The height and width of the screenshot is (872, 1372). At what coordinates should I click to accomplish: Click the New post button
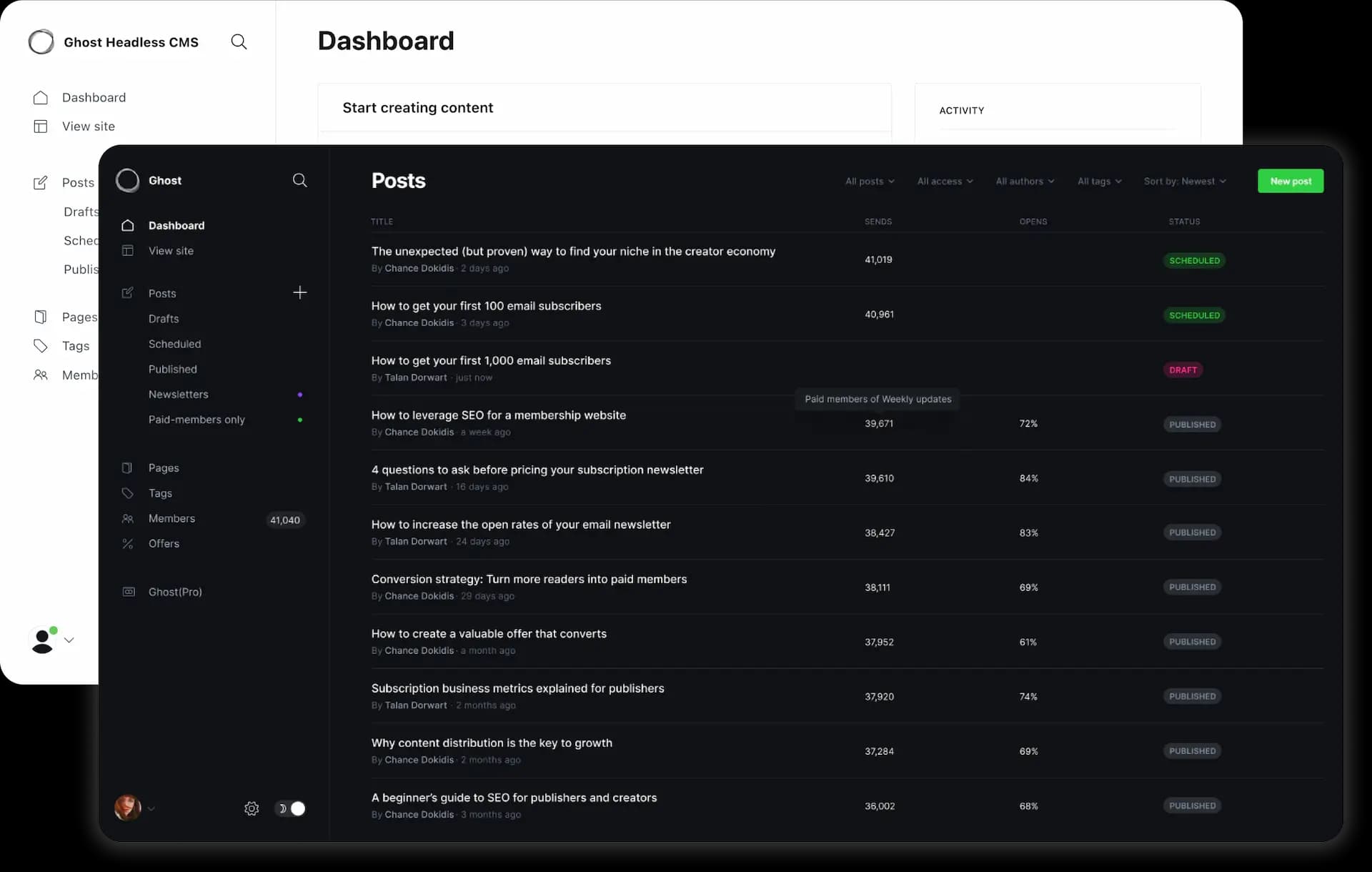(1290, 182)
